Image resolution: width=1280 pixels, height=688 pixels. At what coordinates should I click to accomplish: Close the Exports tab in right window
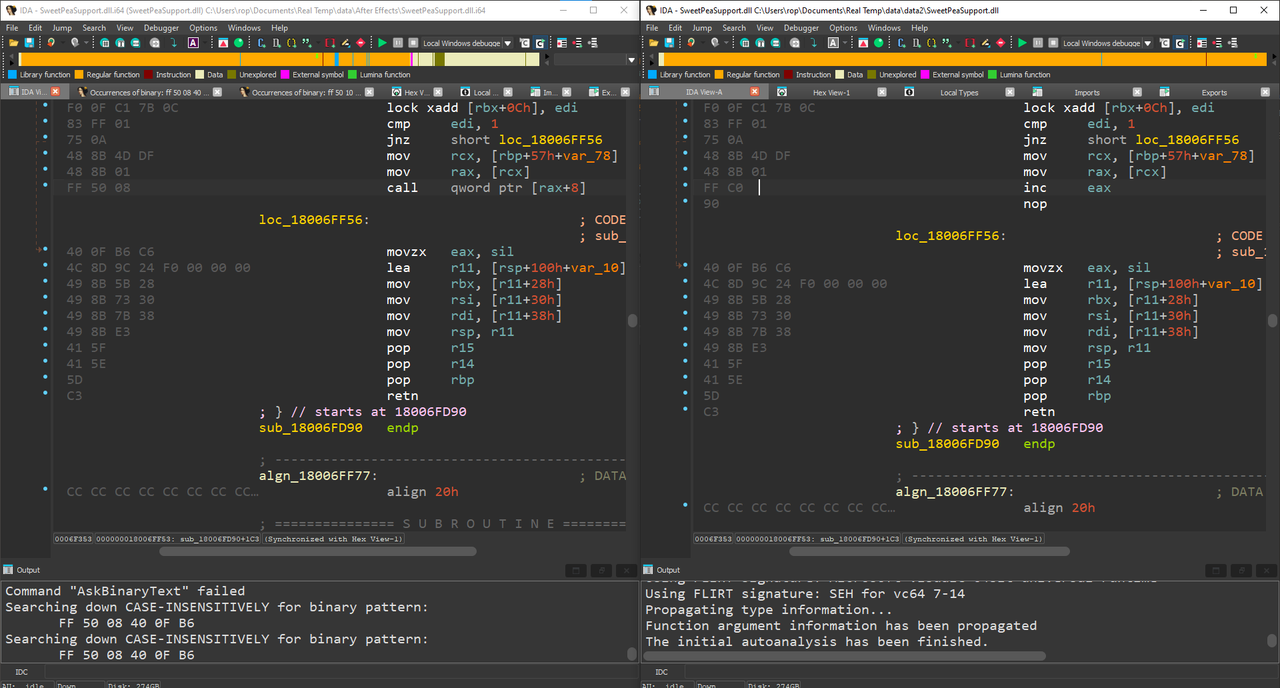tap(1265, 92)
